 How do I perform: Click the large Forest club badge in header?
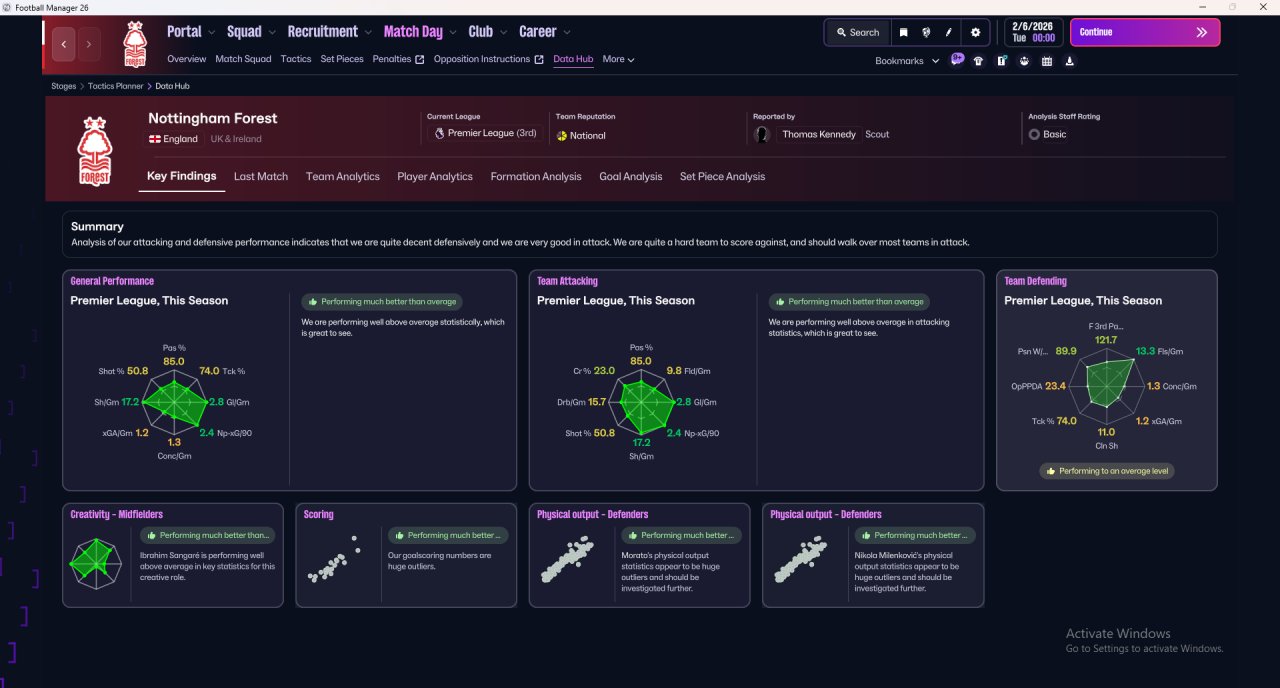click(x=95, y=152)
